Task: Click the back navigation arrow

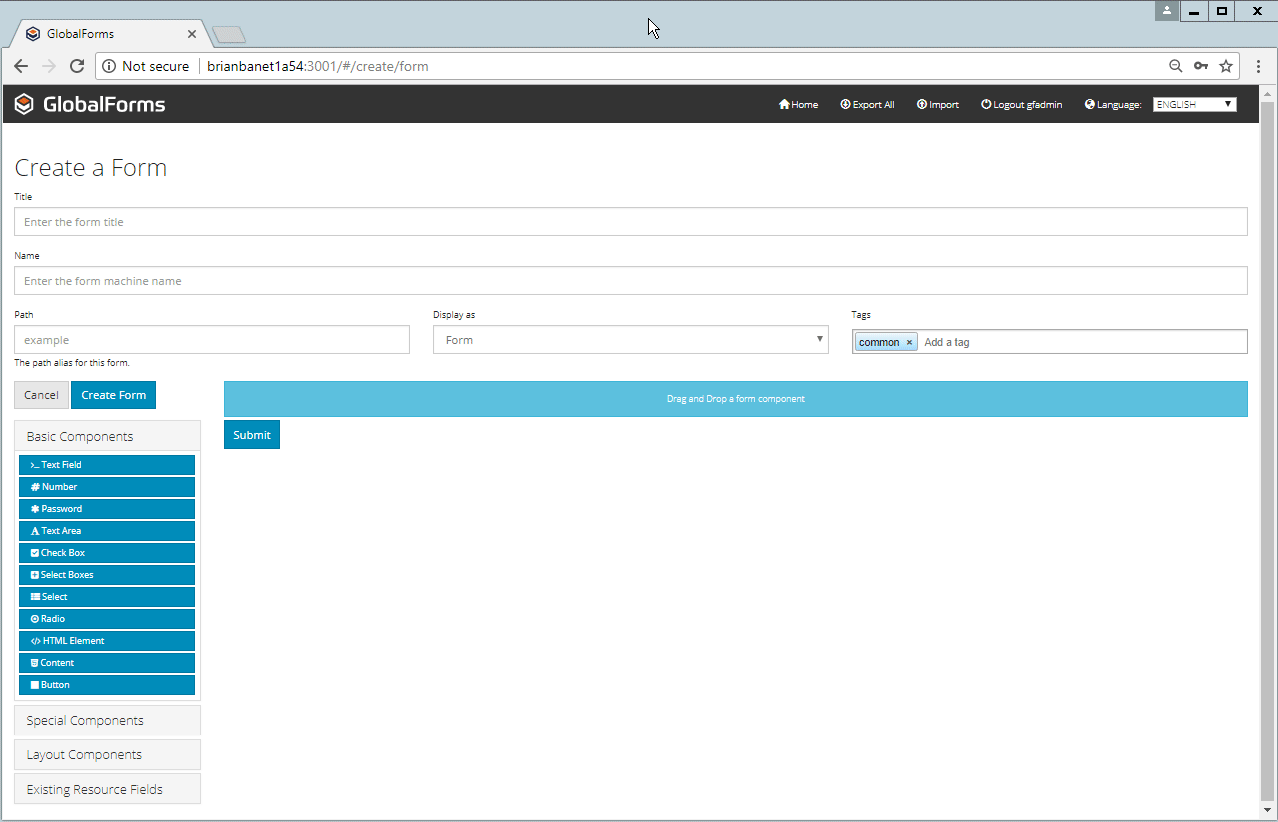Action: [21, 66]
